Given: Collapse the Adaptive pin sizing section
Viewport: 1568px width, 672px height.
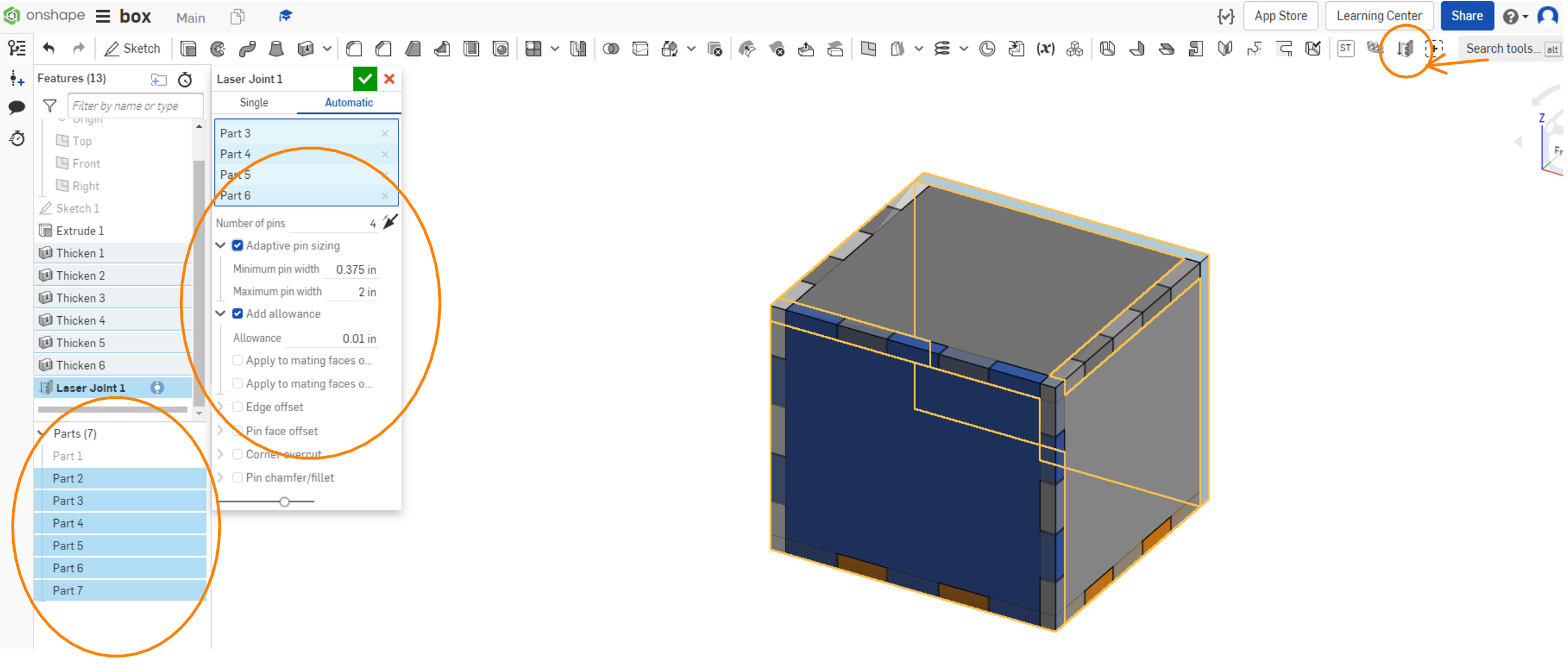Looking at the screenshot, I should pos(220,245).
